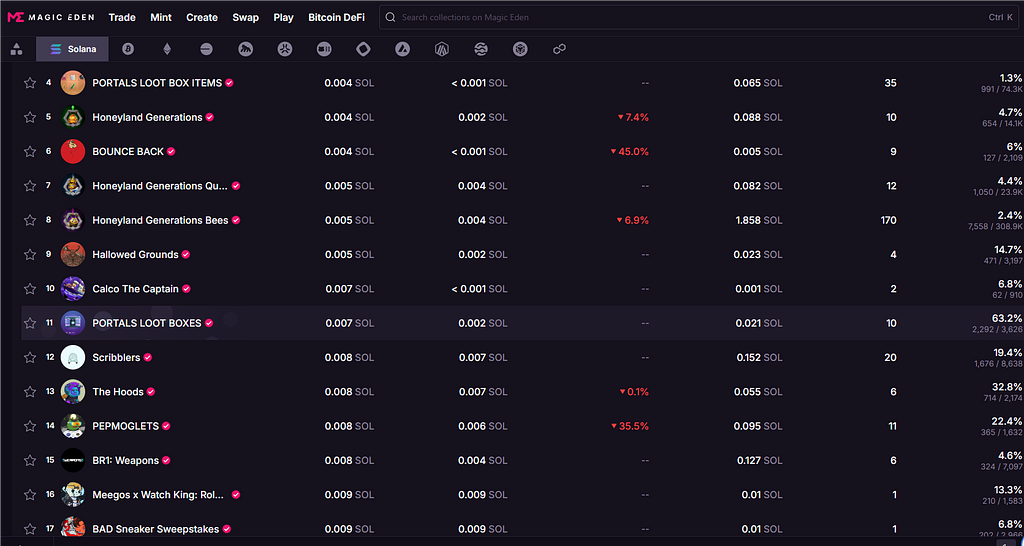This screenshot has width=1024, height=546.
Task: Select the Berachain bear icon
Action: (x=245, y=49)
